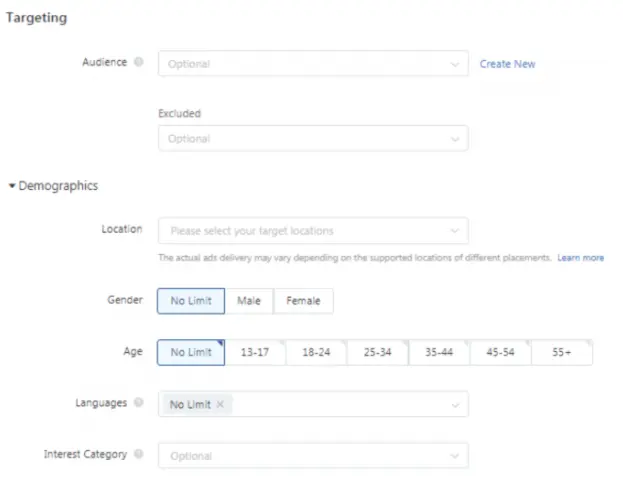Enable the 35-44 age bracket

(x=439, y=352)
